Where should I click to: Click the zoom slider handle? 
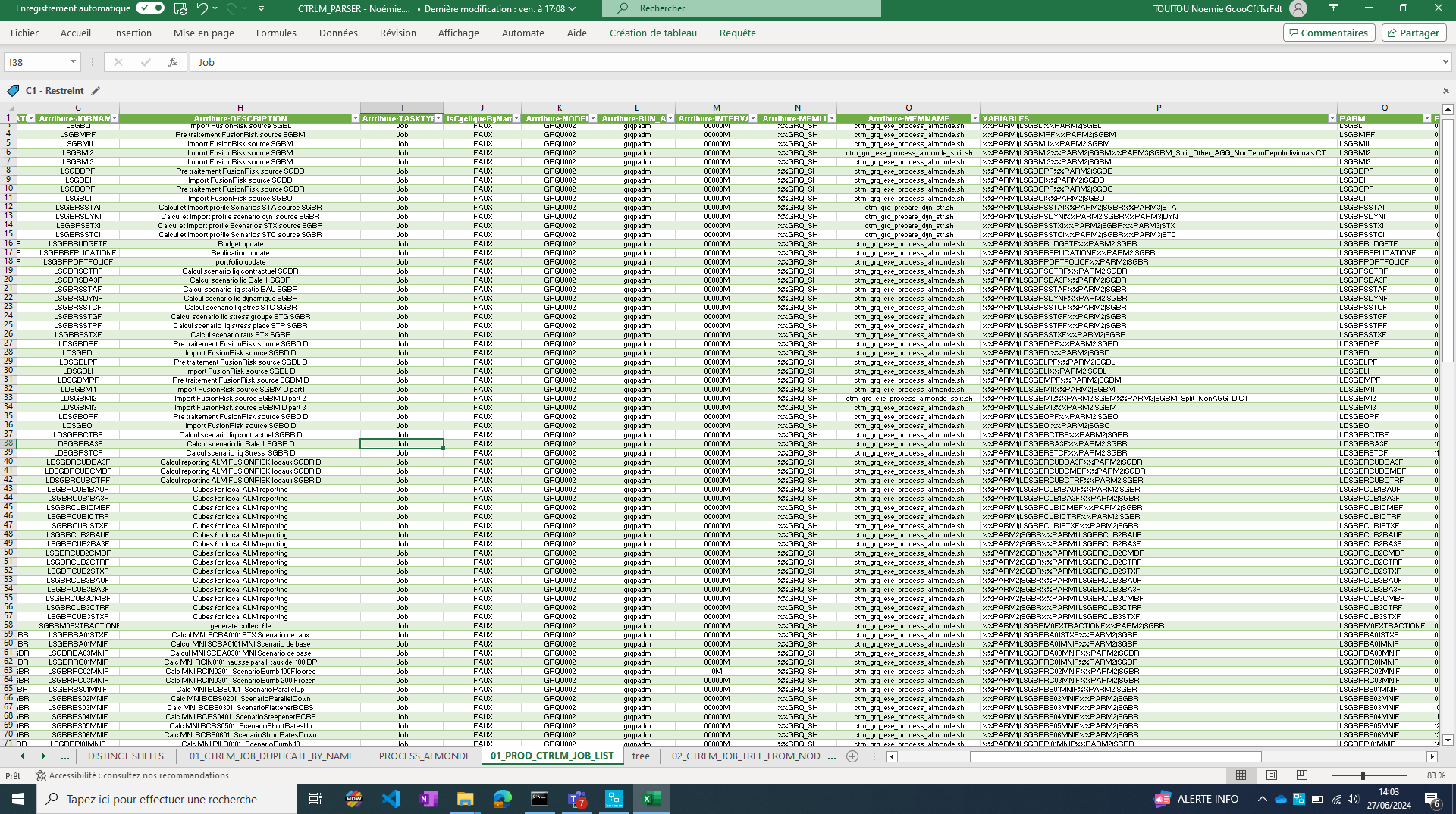(x=1363, y=775)
